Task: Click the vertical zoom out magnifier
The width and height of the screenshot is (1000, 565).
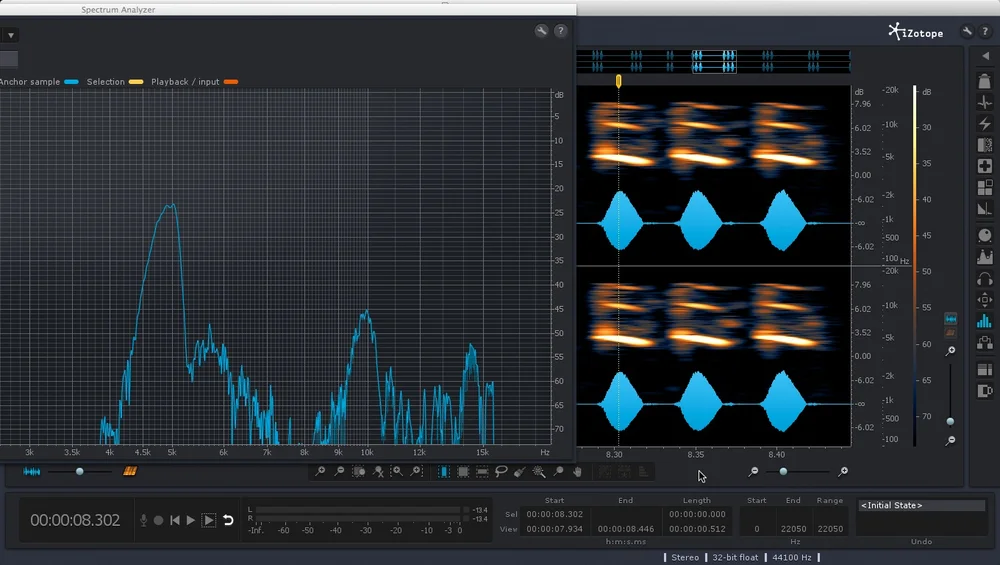Action: (950, 440)
